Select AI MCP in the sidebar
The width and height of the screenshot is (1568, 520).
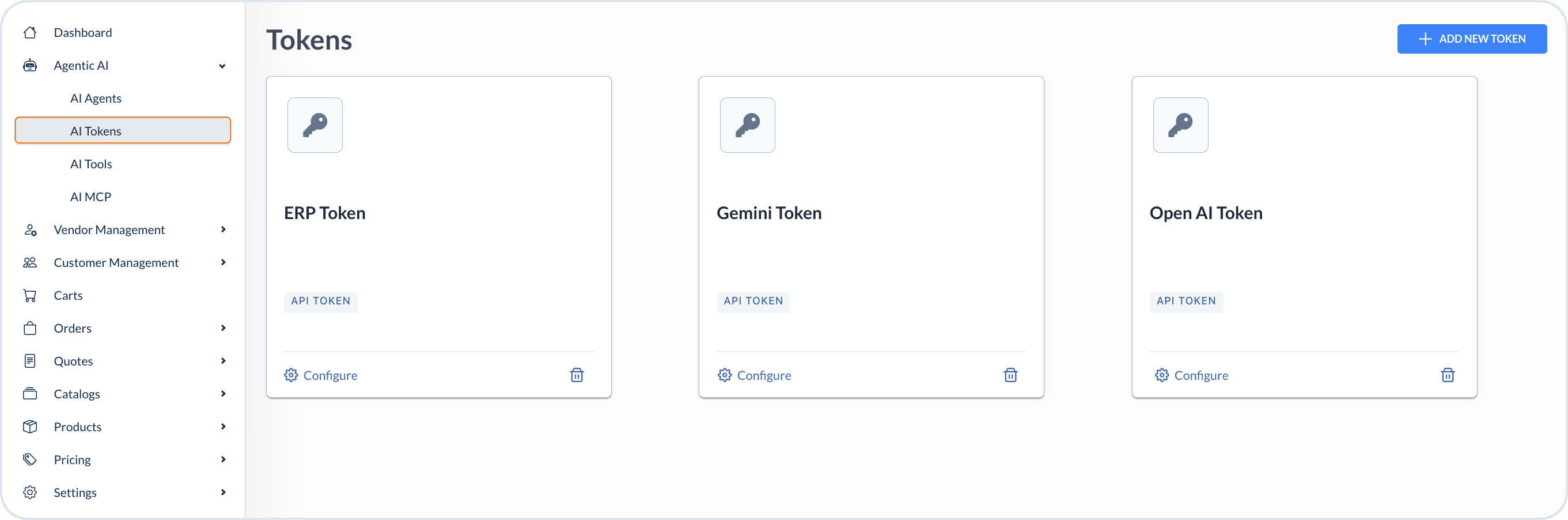[90, 196]
